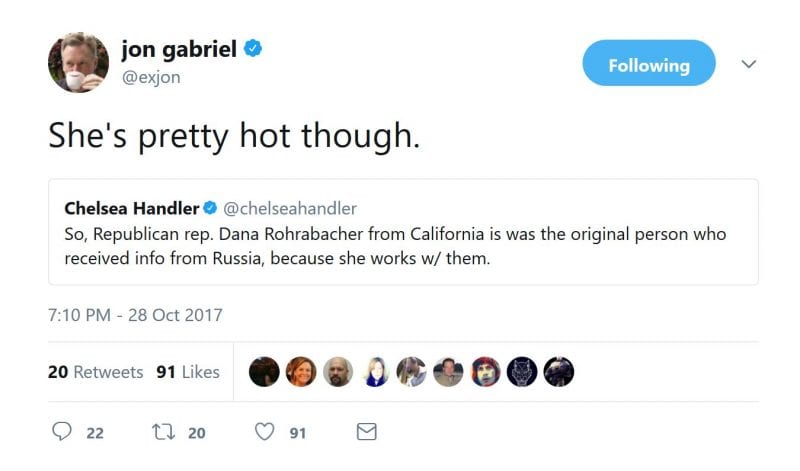Image resolution: width=800 pixels, height=471 pixels.
Task: View the 91 Likes list
Action: pyautogui.click(x=188, y=371)
